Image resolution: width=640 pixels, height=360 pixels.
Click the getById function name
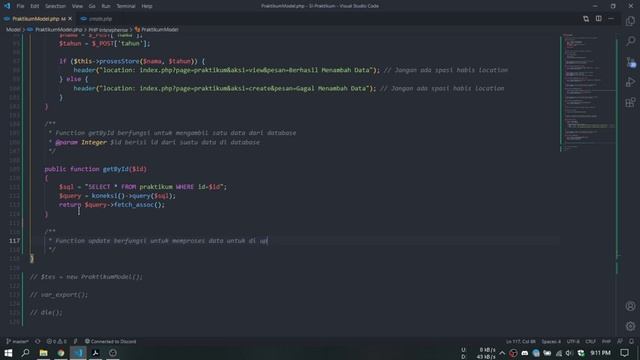[x=116, y=169]
